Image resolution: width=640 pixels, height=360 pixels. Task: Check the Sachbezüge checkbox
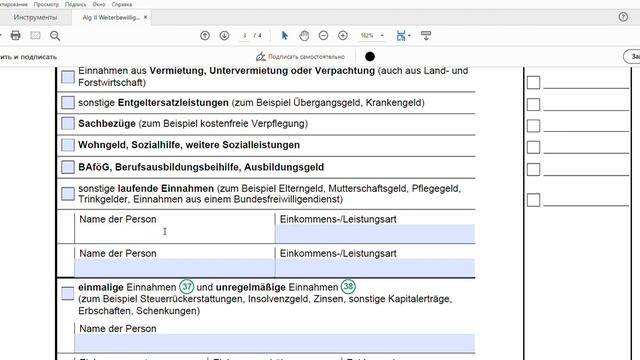click(68, 123)
